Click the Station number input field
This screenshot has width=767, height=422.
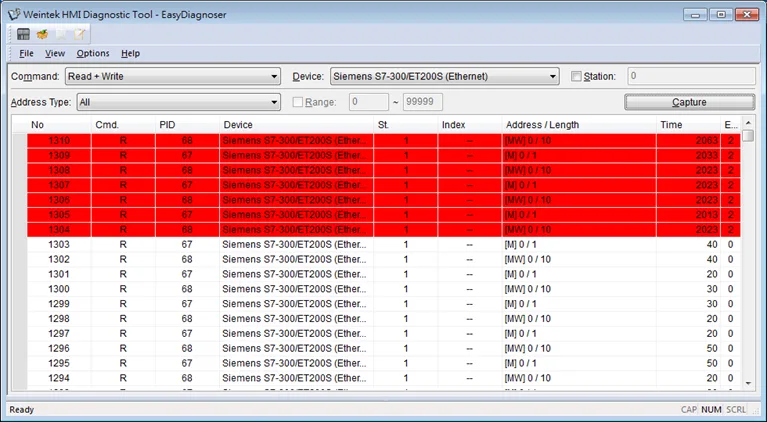pyautogui.click(x=691, y=76)
